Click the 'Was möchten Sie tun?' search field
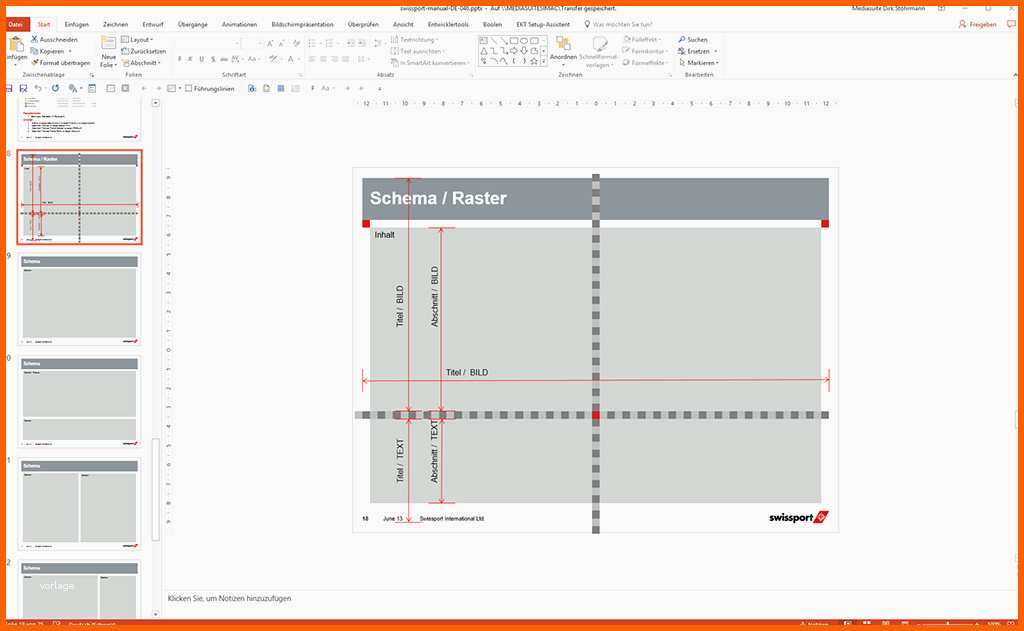The image size is (1024, 631). tap(630, 23)
